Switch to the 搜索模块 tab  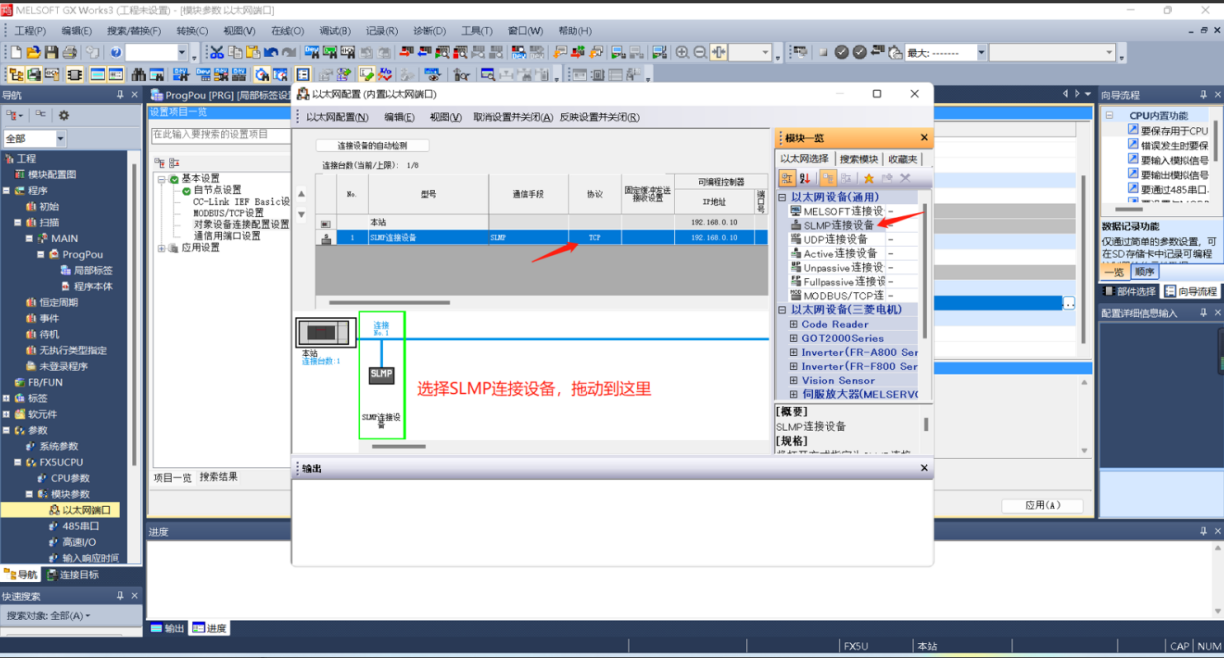tap(858, 159)
